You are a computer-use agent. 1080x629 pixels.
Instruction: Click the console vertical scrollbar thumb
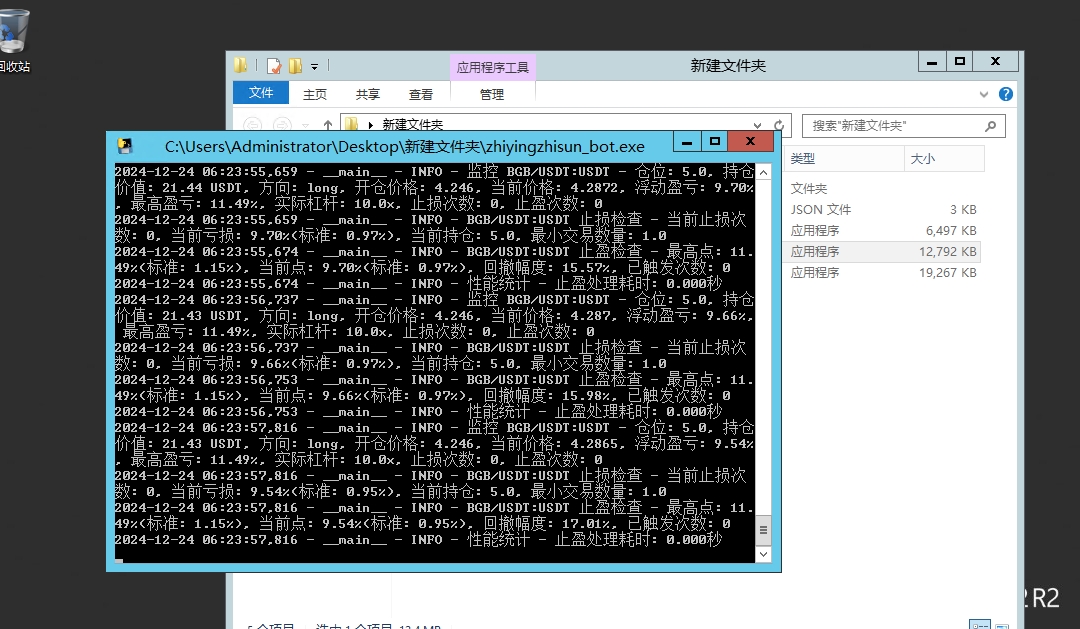pos(763,530)
